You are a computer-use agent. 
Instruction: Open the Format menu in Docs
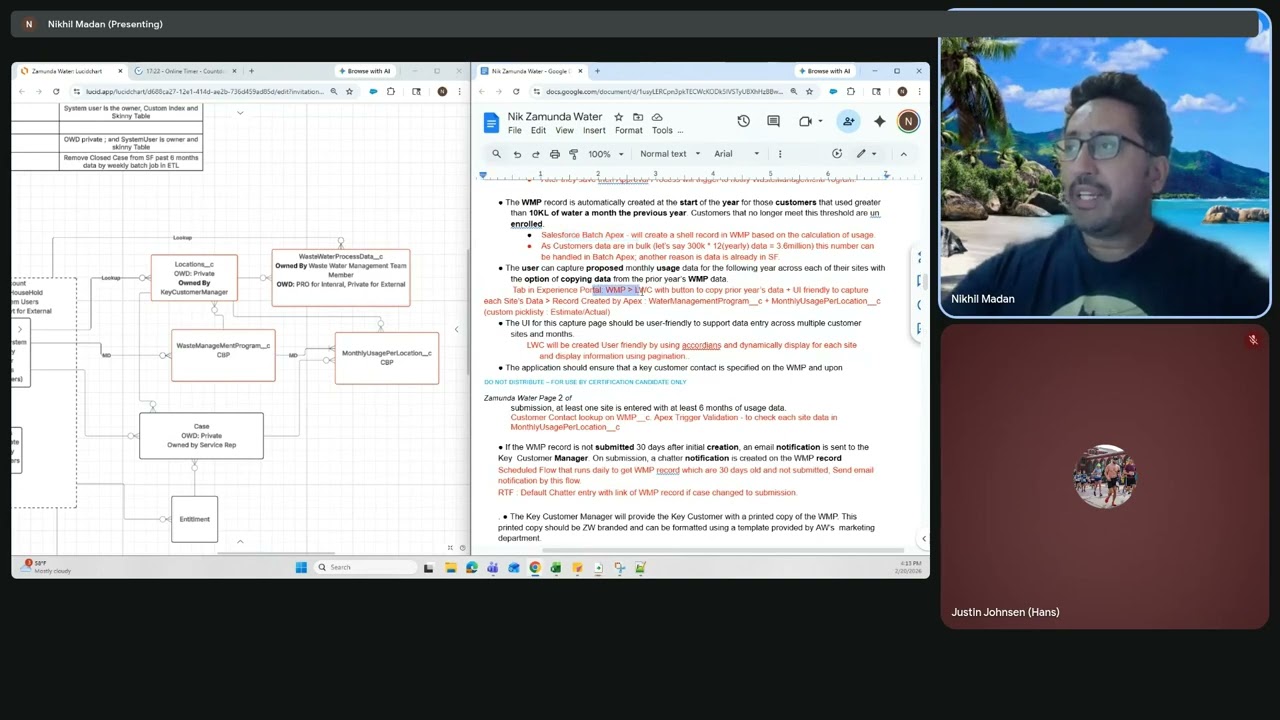click(629, 131)
